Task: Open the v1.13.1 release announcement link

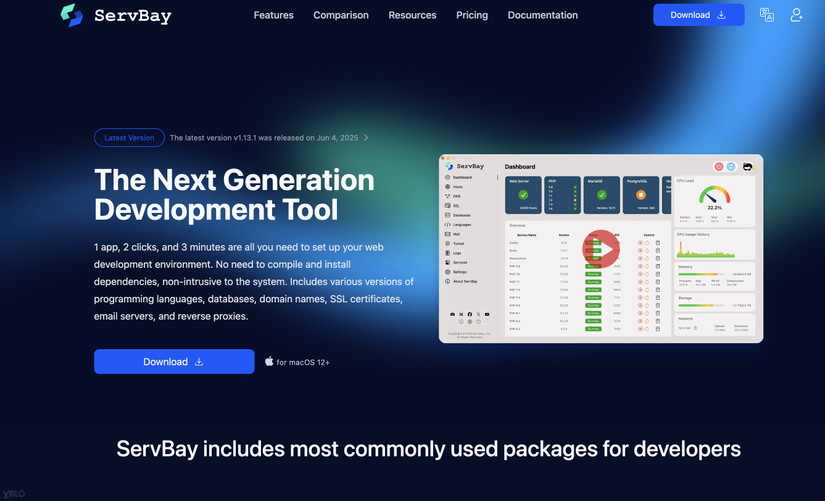Action: (264, 138)
